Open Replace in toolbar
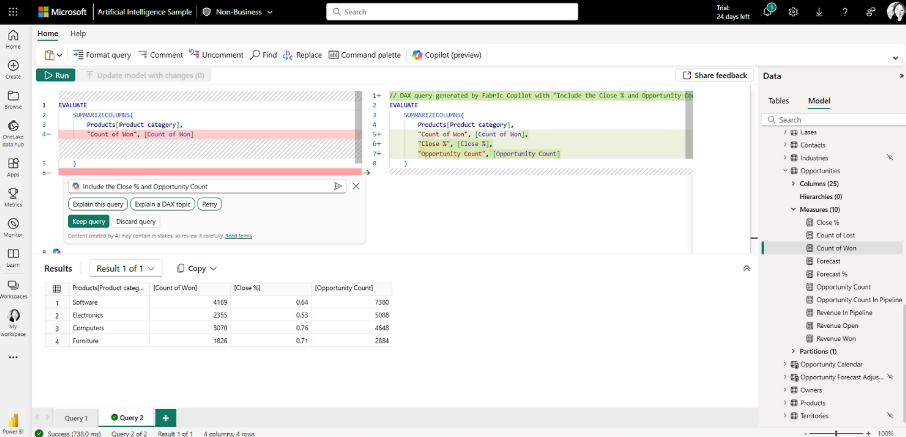The width and height of the screenshot is (906, 437). pyautogui.click(x=302, y=55)
